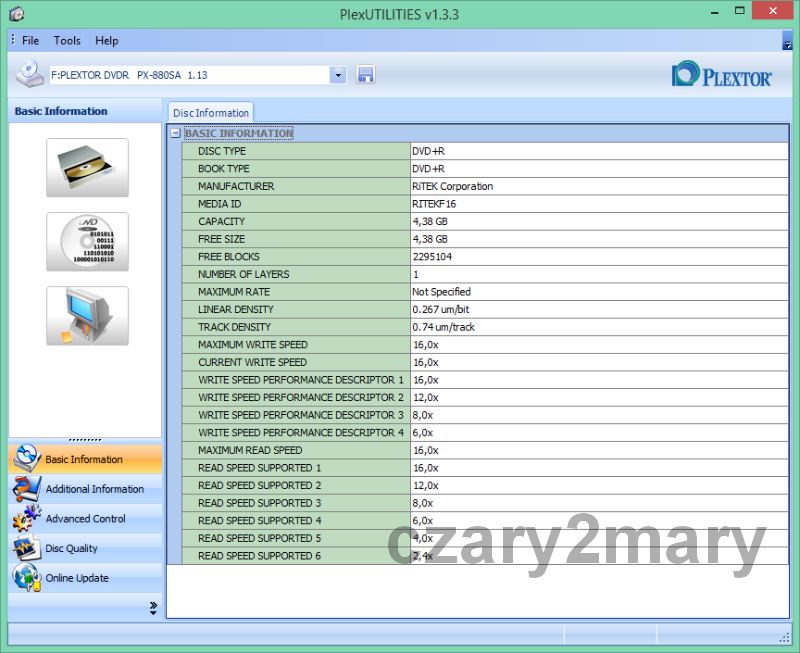The image size is (800, 653).
Task: Click the Basic Information disc icon in sidebar
Action: [27, 458]
